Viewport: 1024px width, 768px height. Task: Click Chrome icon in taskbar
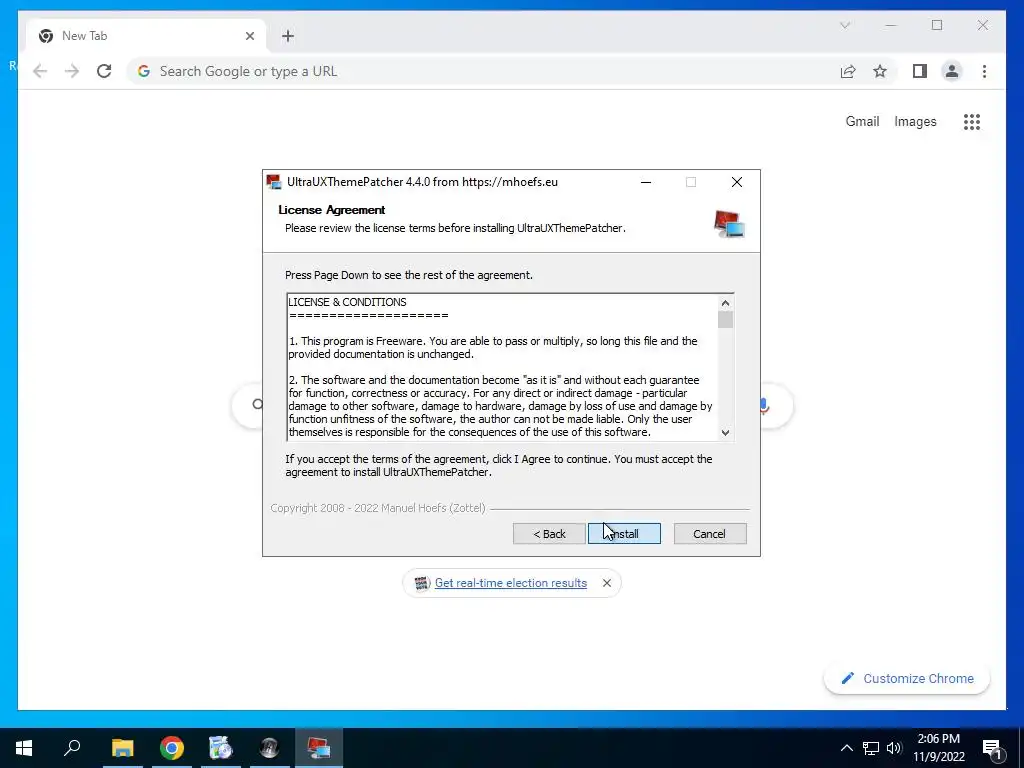pos(172,748)
